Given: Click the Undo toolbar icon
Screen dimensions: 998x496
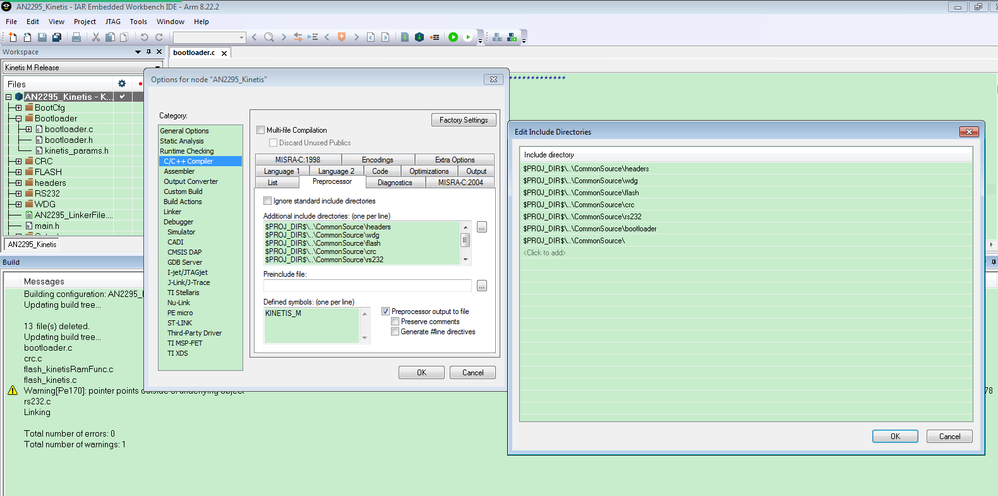Looking at the screenshot, I should click(144, 38).
